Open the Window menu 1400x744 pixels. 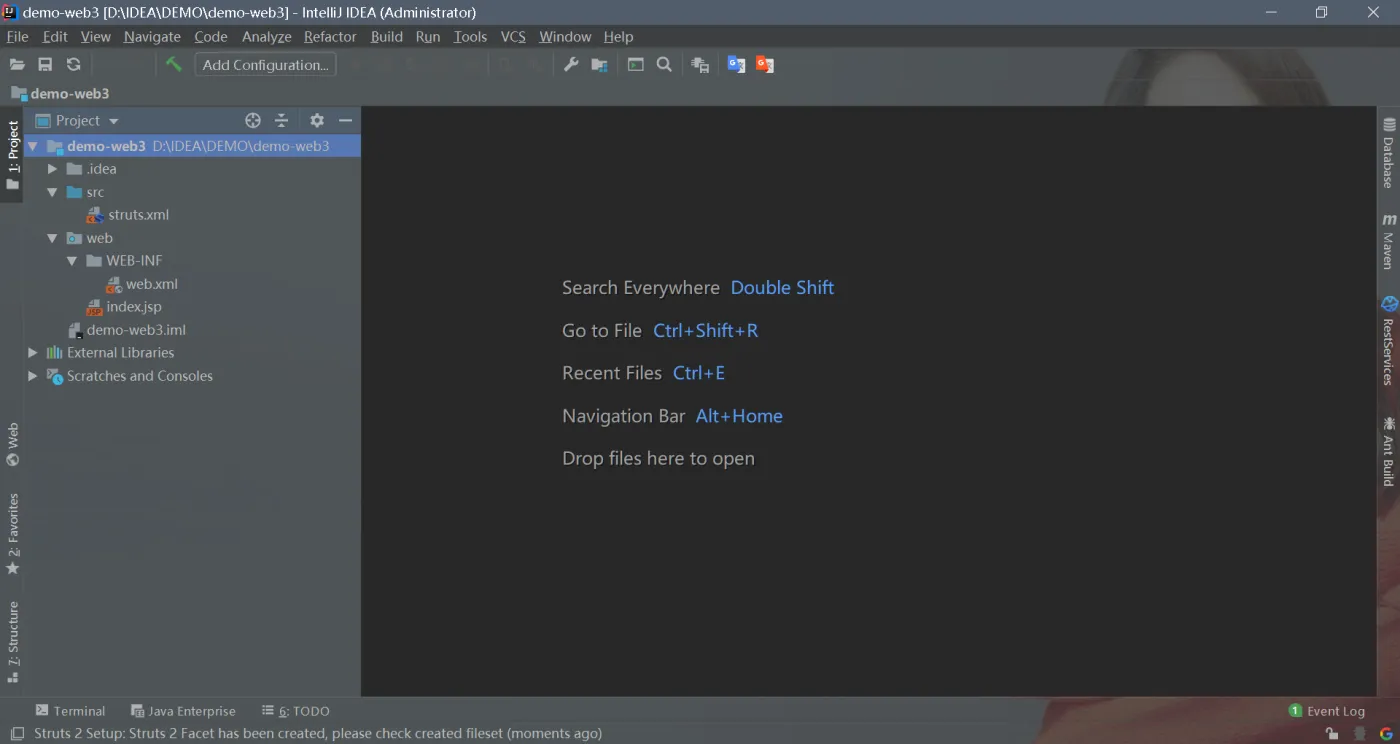pos(565,37)
